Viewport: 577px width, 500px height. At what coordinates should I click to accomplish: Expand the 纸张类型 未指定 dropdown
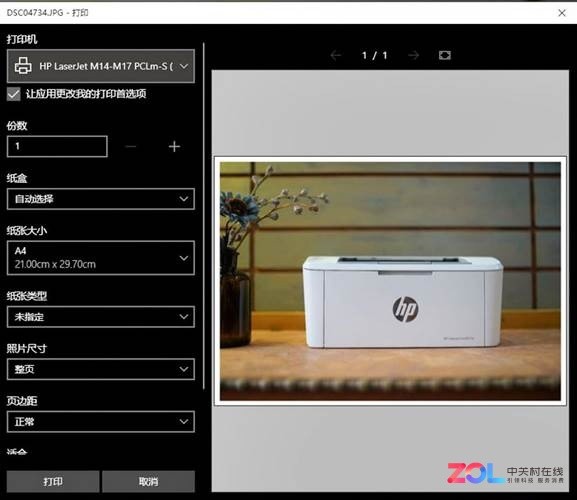[x=100, y=317]
